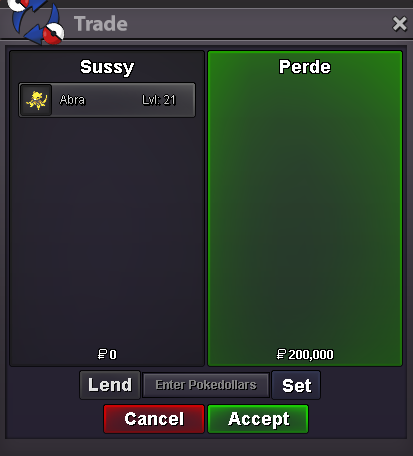Select the Abra Lvl 21 entry

[107, 100]
